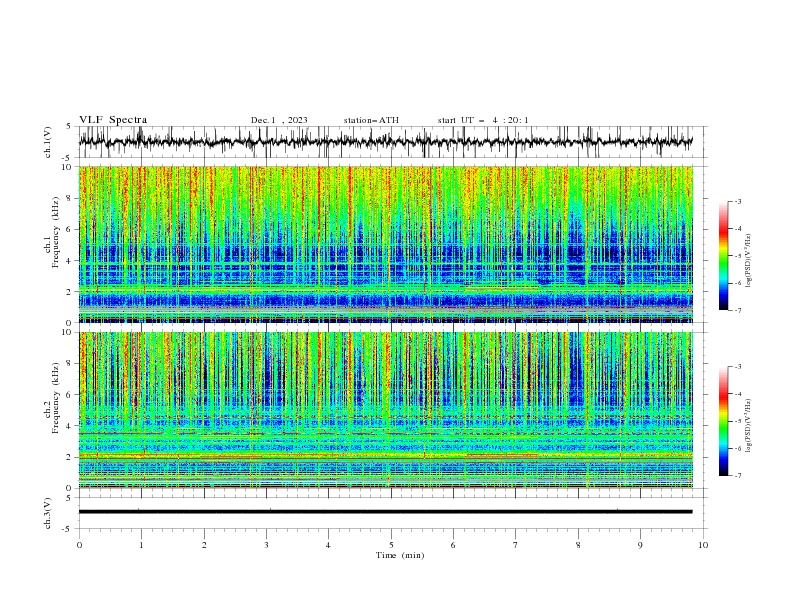Screen dimensions: 792x612
Task: Click time axis tick label "8"
Action: point(578,545)
